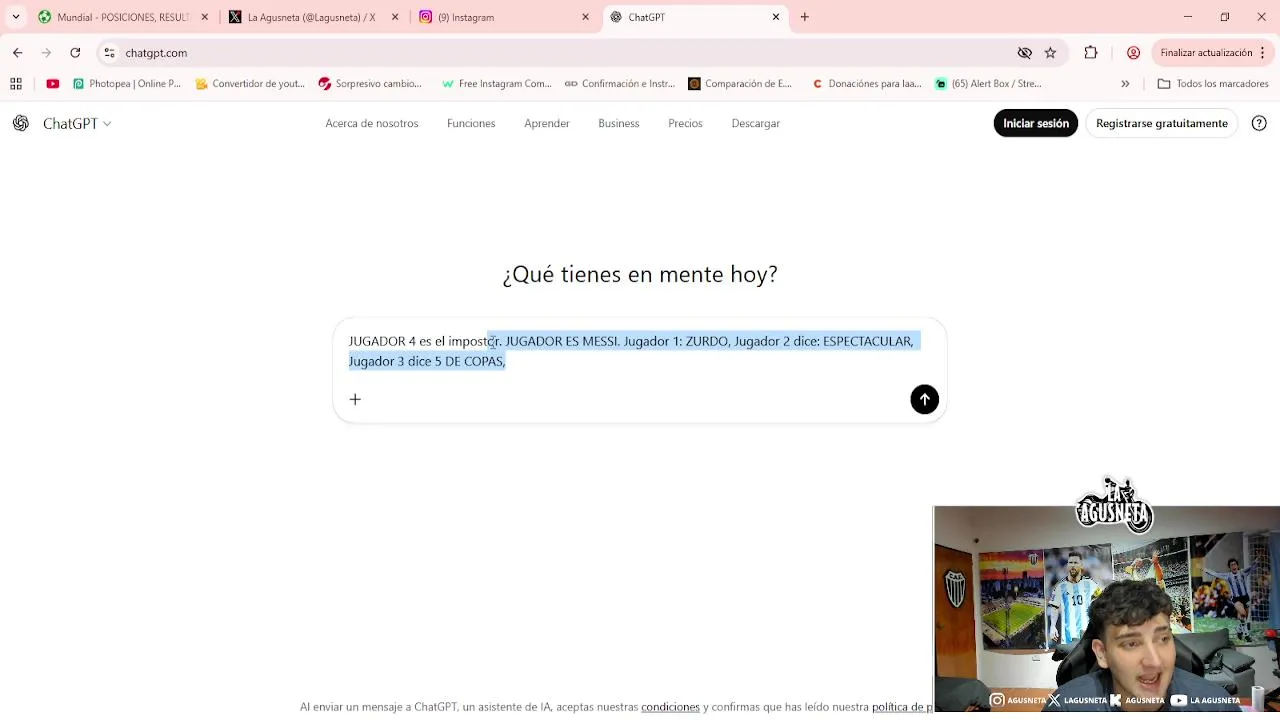
Task: Open the help question-mark icon
Action: click(x=1259, y=123)
